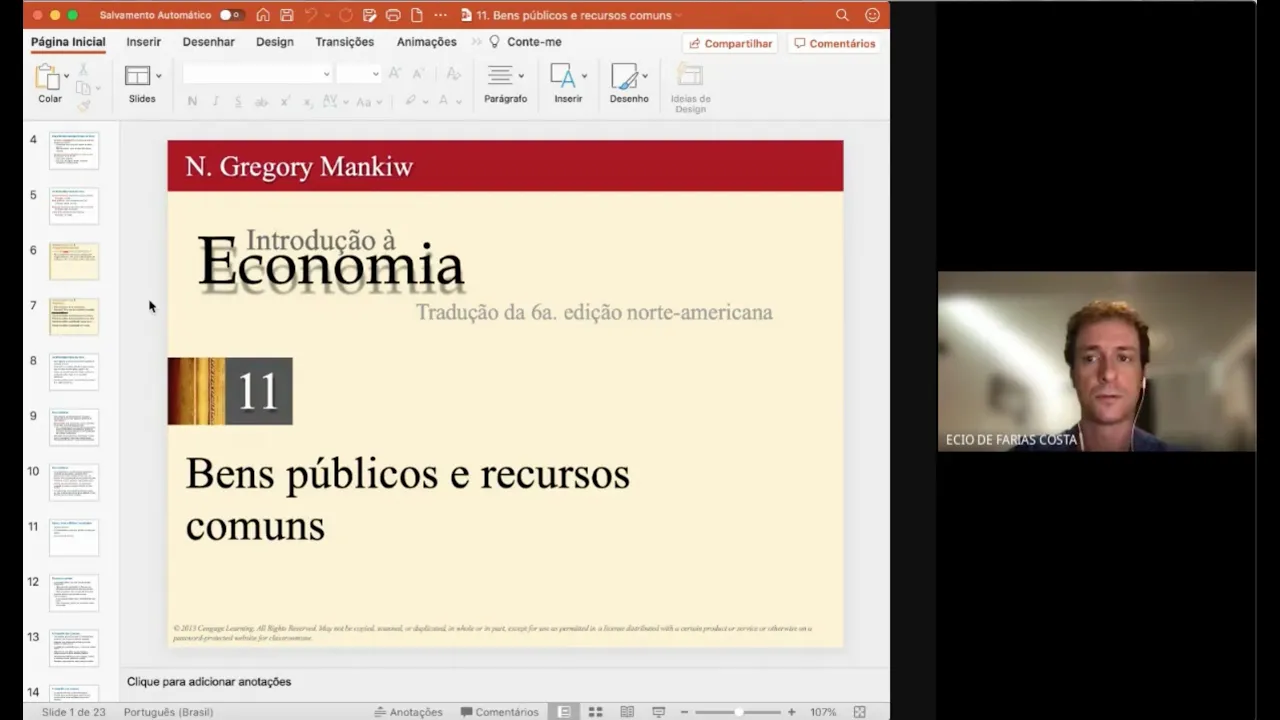Select slide 6 thumbnail
Image resolution: width=1280 pixels, height=720 pixels.
74,261
